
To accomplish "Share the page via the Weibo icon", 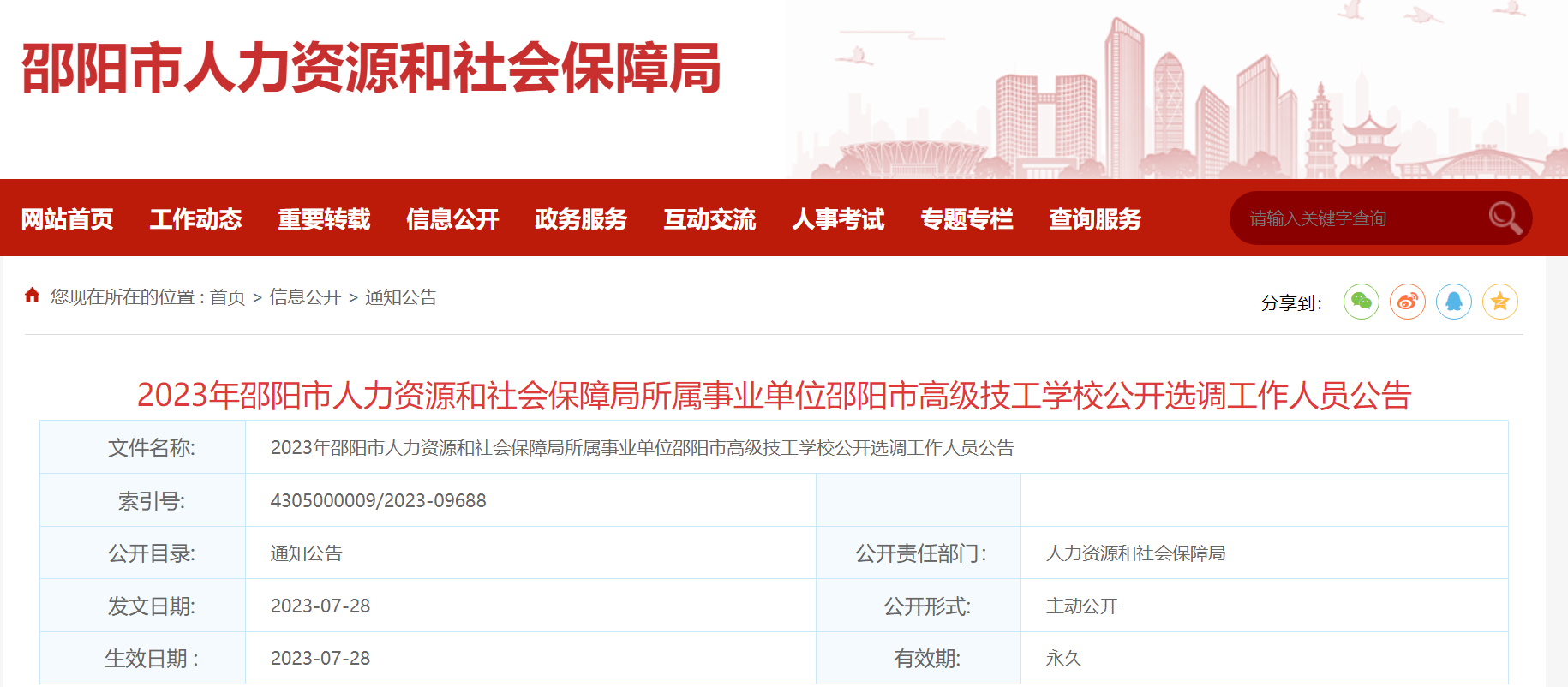I will tap(1408, 302).
